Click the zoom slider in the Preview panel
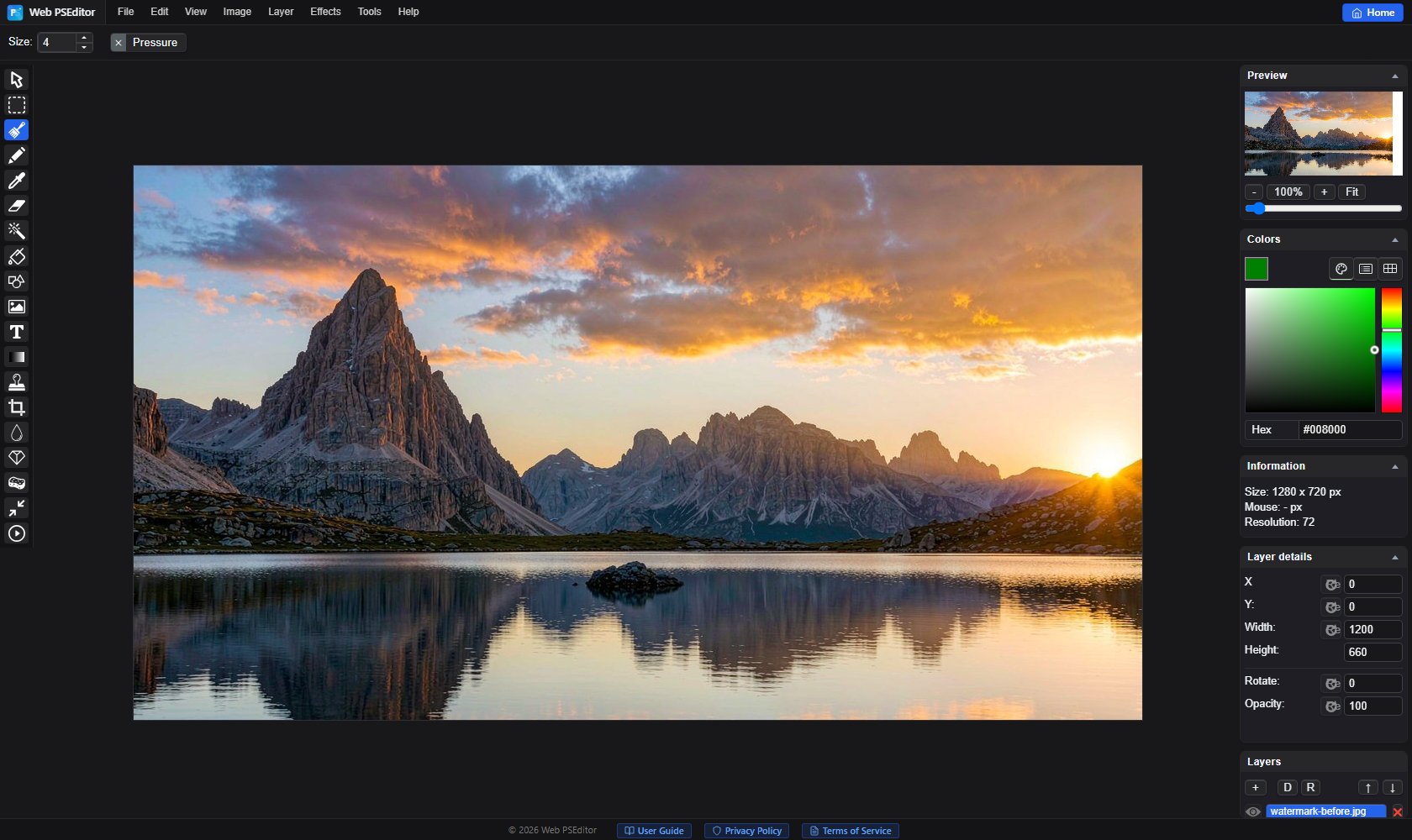Image resolution: width=1412 pixels, height=840 pixels. 1324,208
